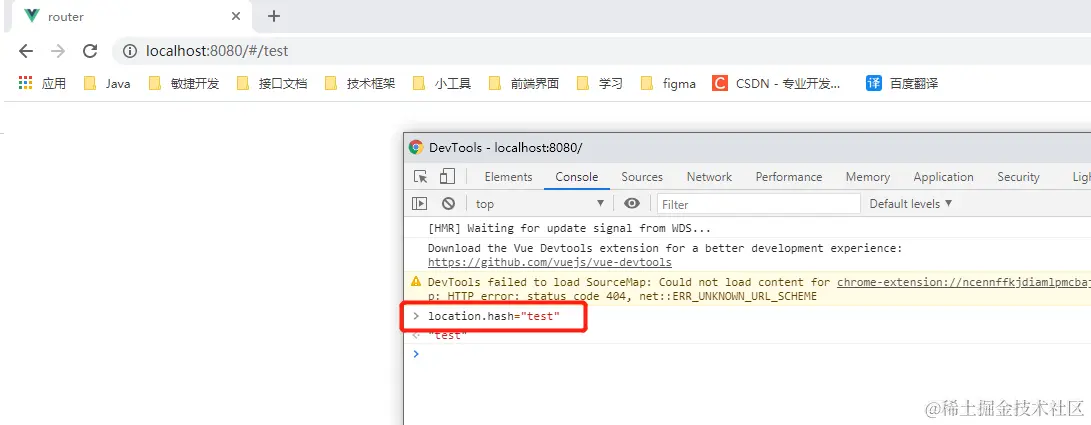This screenshot has height=425, width=1091.
Task: Click the HMR waiting message line
Action: tap(569, 228)
